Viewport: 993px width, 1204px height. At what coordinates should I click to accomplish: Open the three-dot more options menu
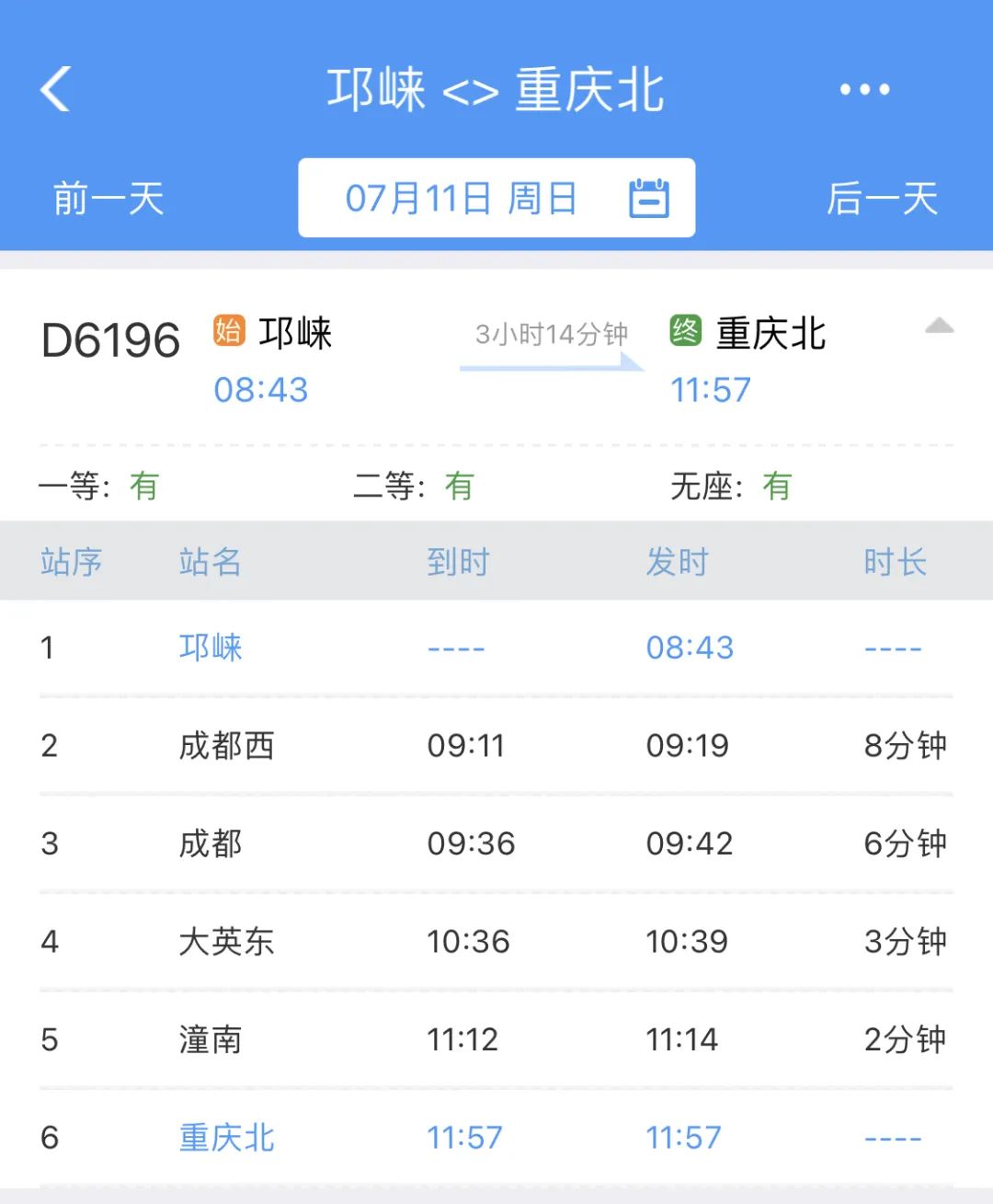point(864,89)
